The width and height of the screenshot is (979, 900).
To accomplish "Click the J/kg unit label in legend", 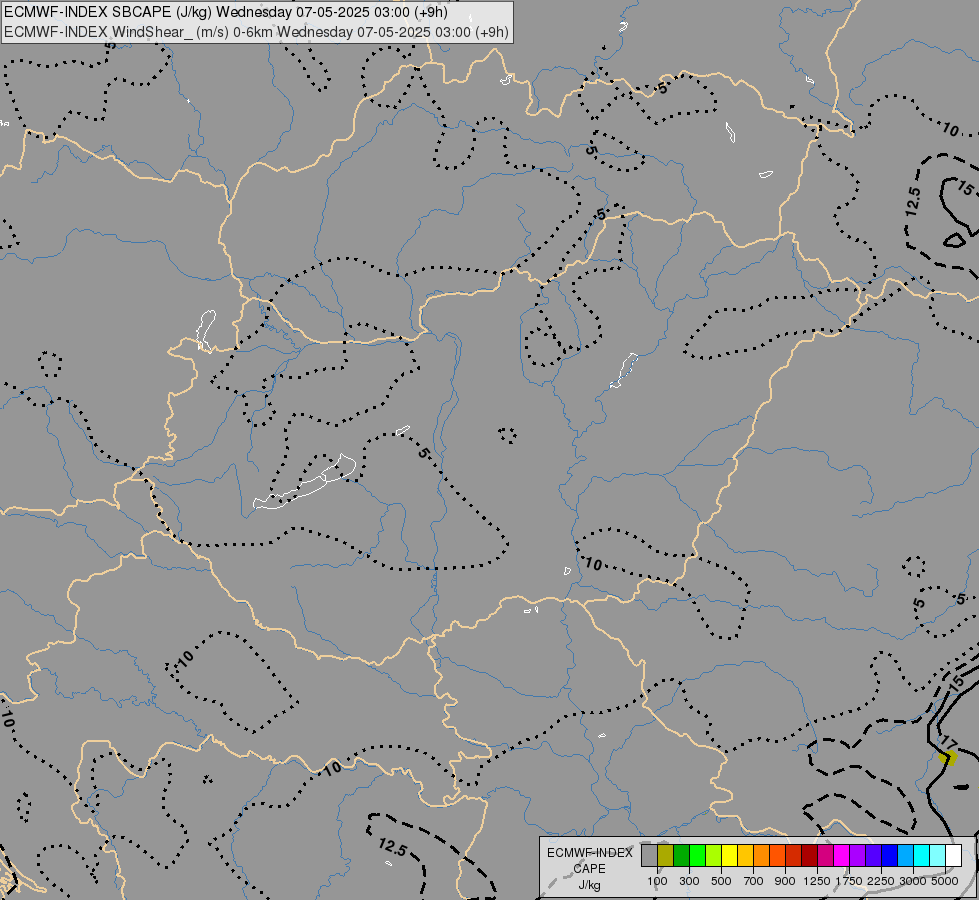I will tap(589, 886).
